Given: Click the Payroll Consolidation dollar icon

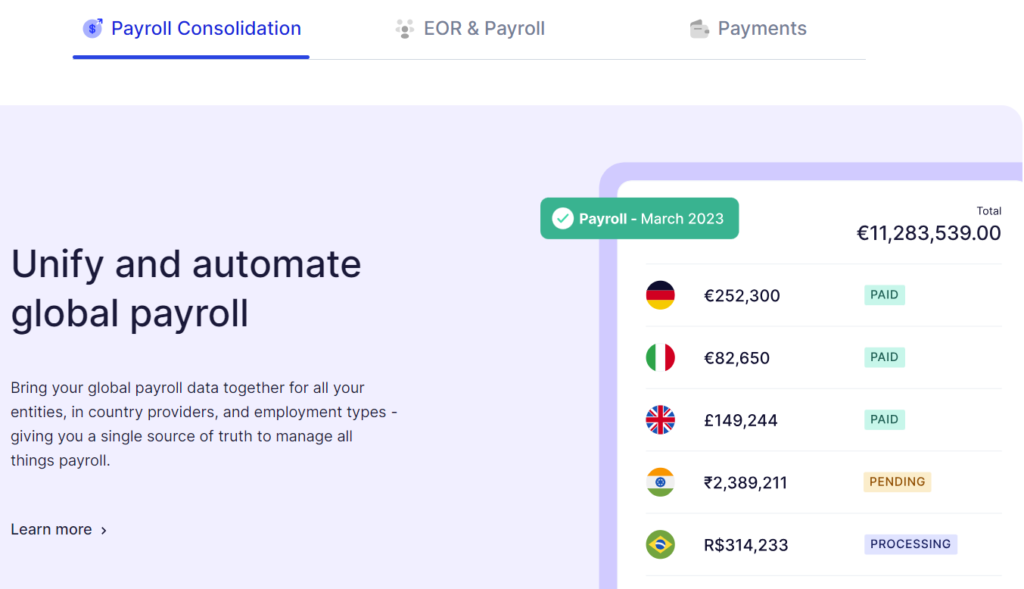Looking at the screenshot, I should 92,29.
